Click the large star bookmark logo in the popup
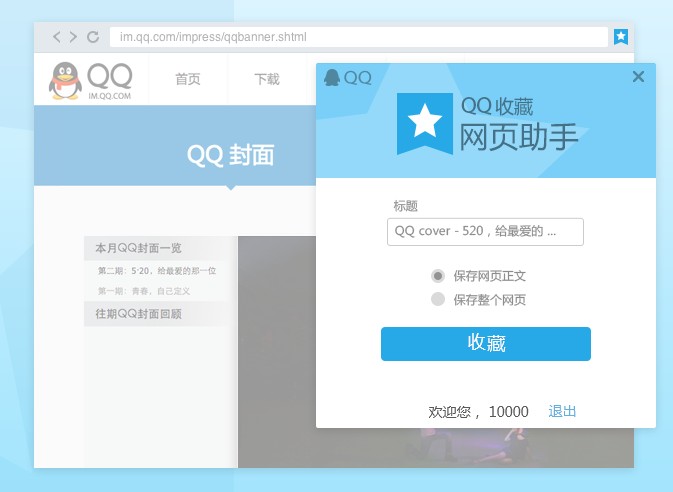 [424, 123]
